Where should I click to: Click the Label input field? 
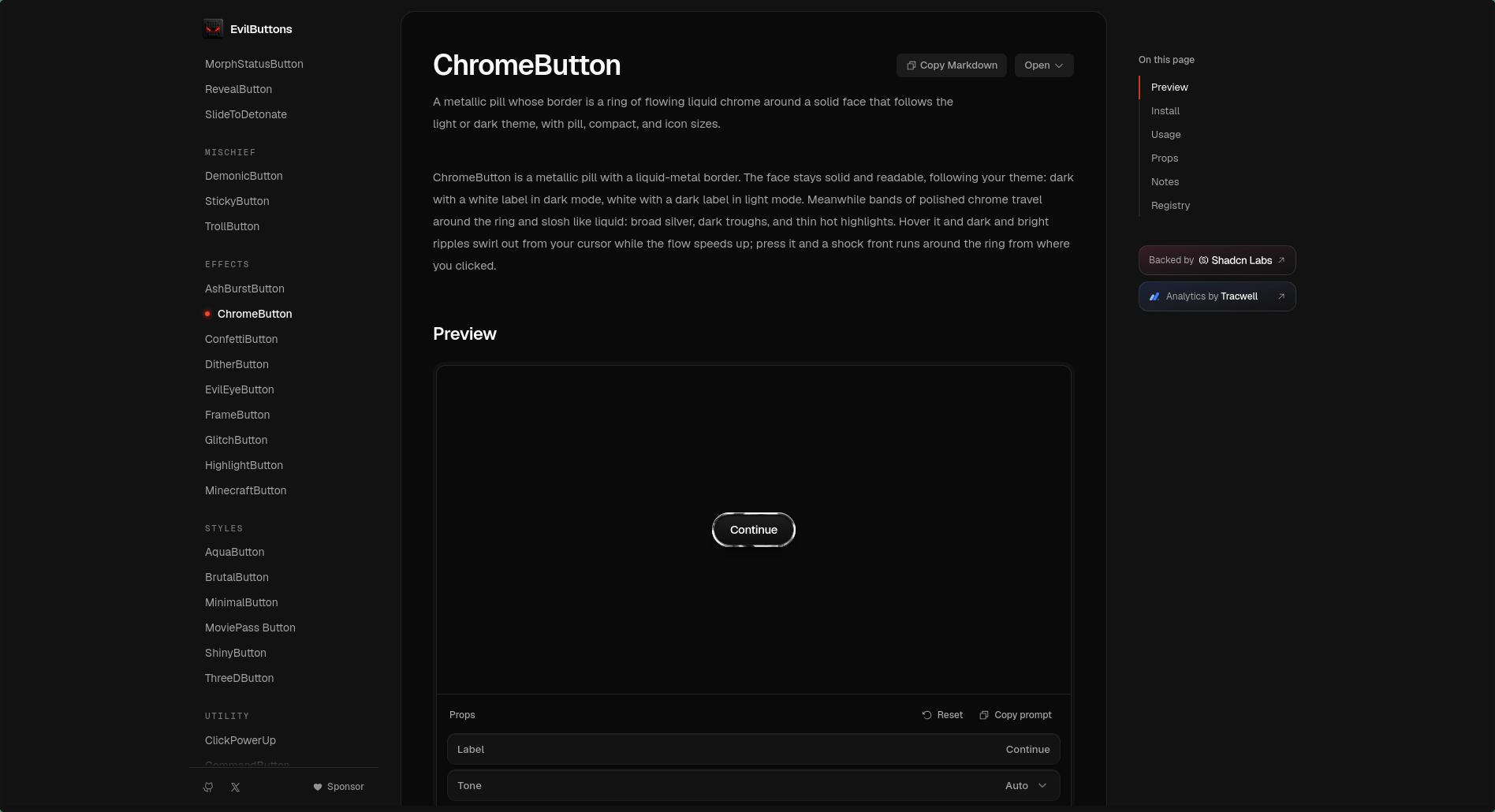[754, 750]
